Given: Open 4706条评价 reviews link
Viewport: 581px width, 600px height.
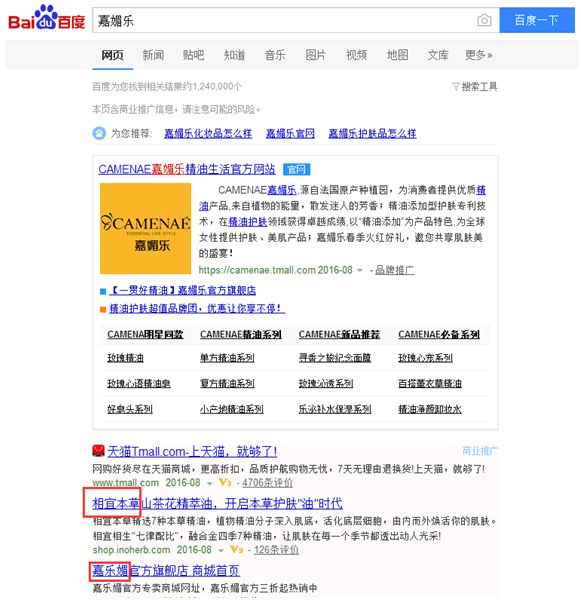Looking at the screenshot, I should pos(267,483).
